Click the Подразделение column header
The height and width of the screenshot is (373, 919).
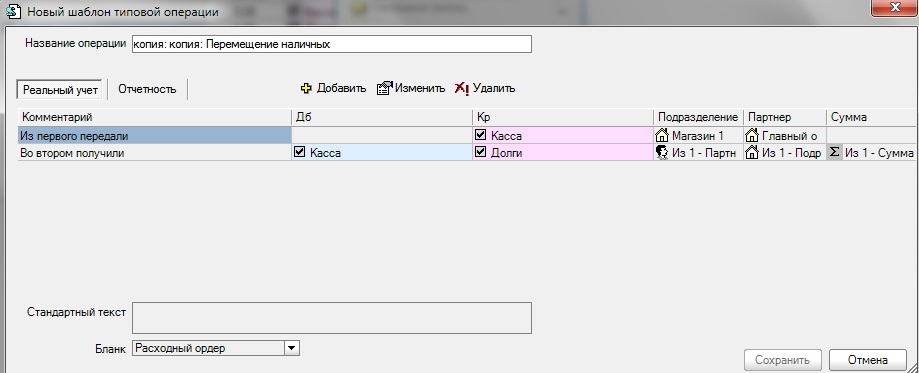pyautogui.click(x=698, y=117)
